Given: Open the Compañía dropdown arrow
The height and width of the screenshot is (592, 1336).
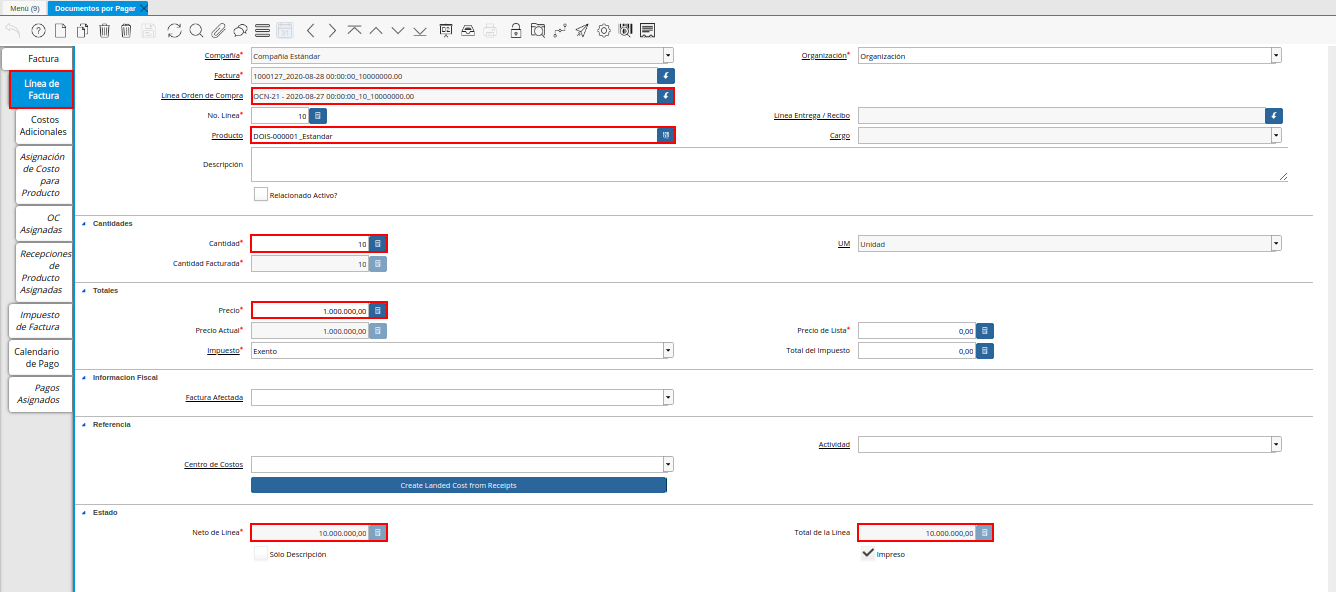Looking at the screenshot, I should [x=668, y=56].
